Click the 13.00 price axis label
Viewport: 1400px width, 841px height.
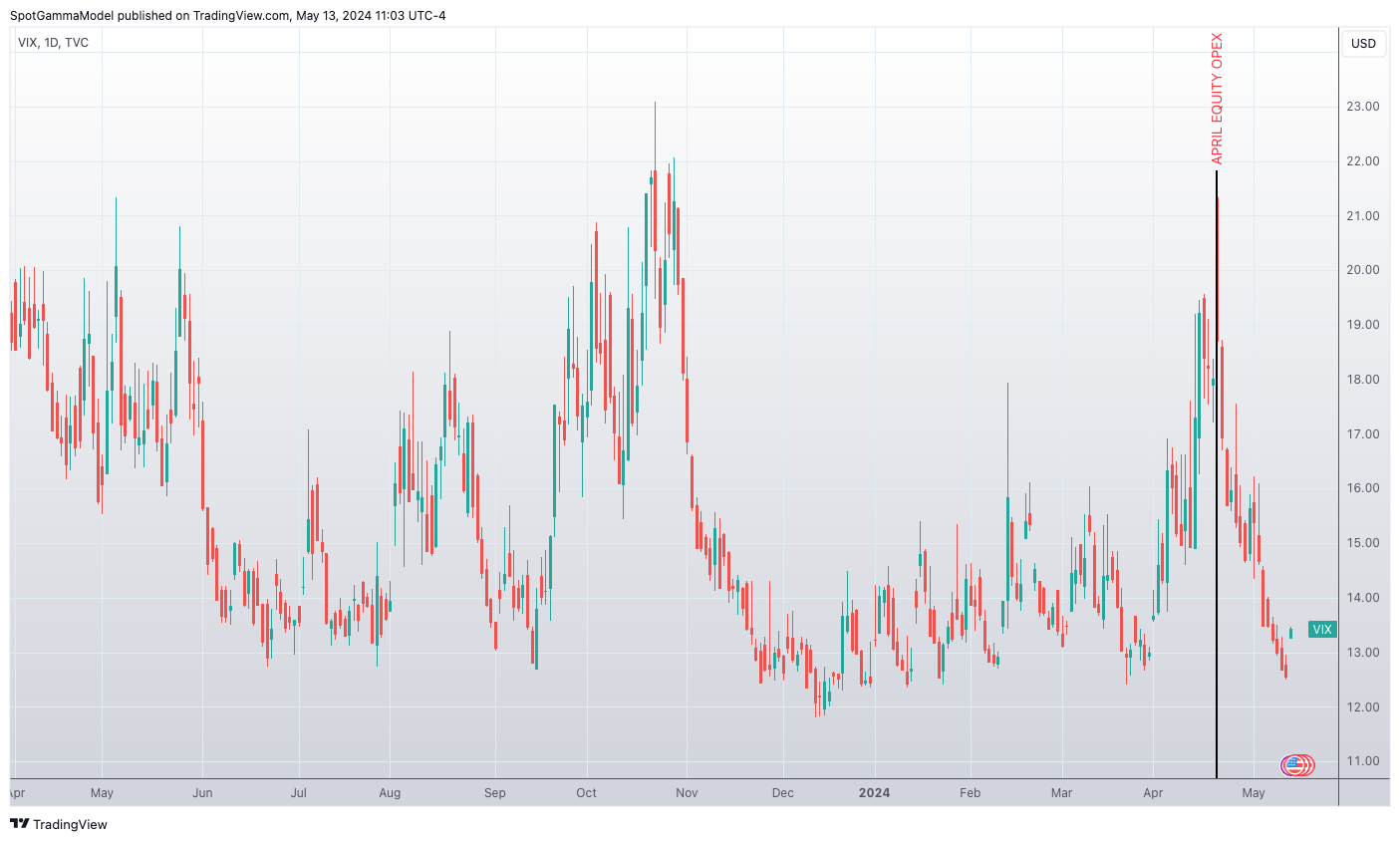[x=1362, y=653]
